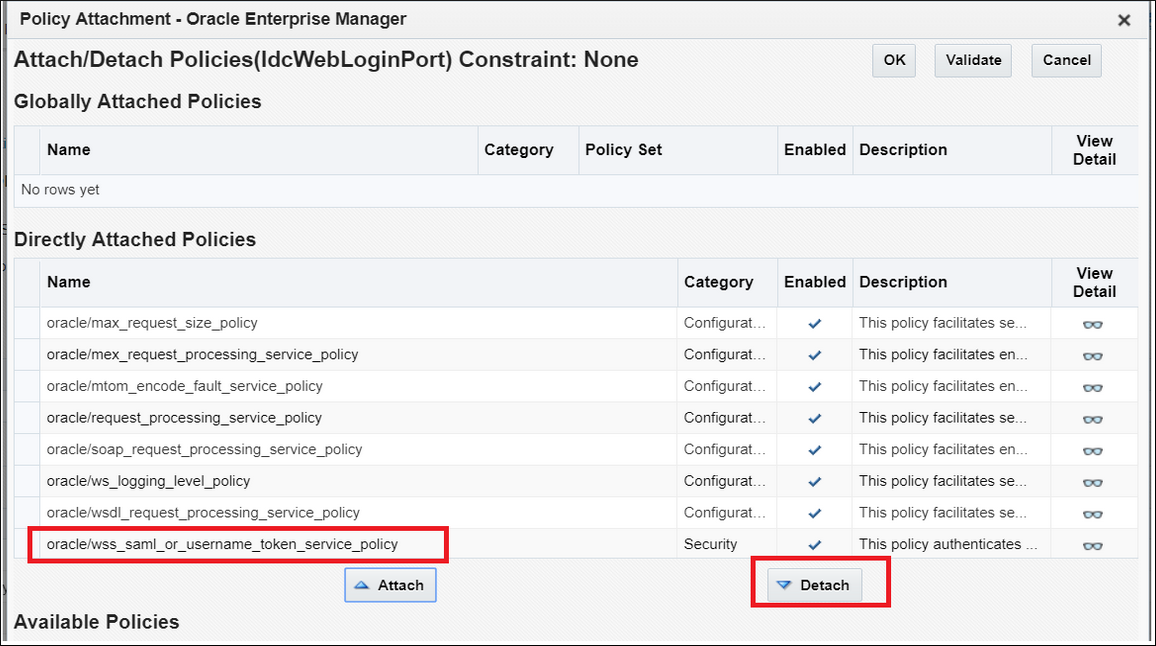Click Enabled checkmark for max_request_size_policy
The width and height of the screenshot is (1156, 646).
815,324
